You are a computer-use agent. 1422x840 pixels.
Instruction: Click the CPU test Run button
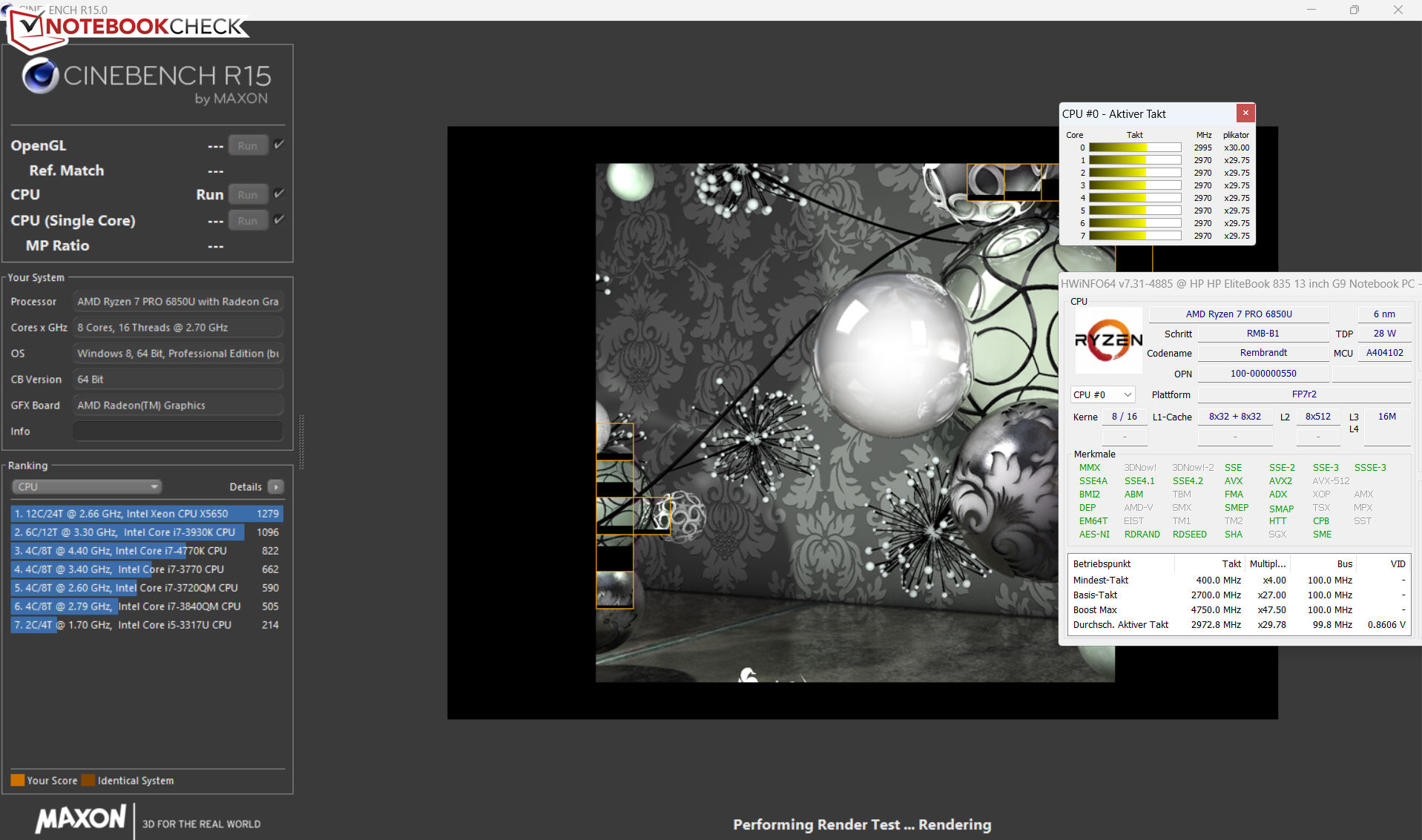click(248, 194)
